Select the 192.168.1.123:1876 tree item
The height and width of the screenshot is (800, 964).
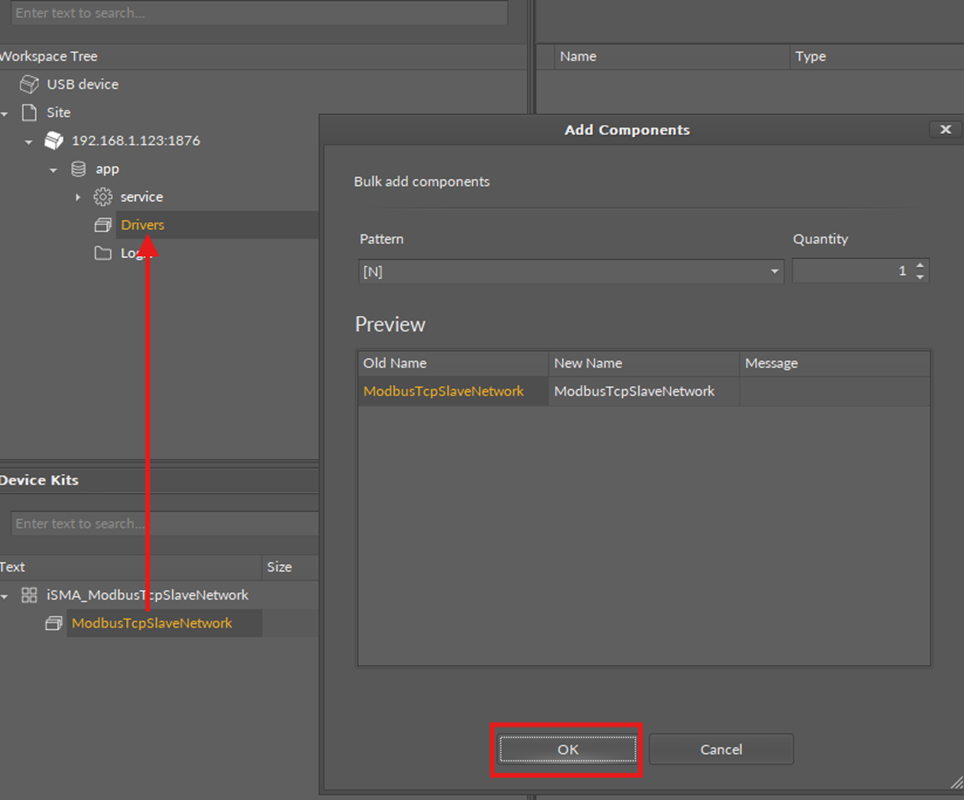point(136,141)
